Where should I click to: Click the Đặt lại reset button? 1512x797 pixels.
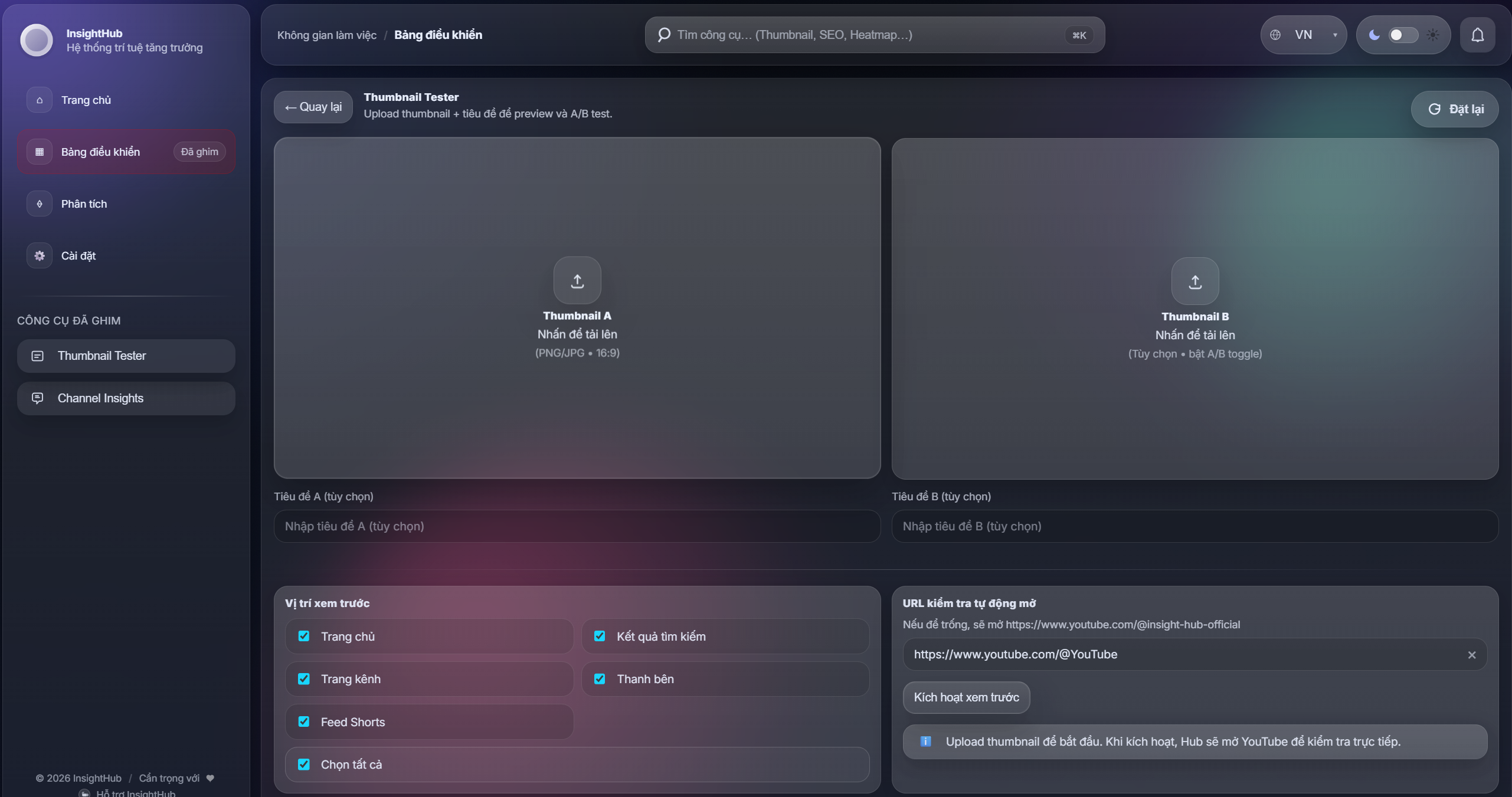pos(1455,109)
